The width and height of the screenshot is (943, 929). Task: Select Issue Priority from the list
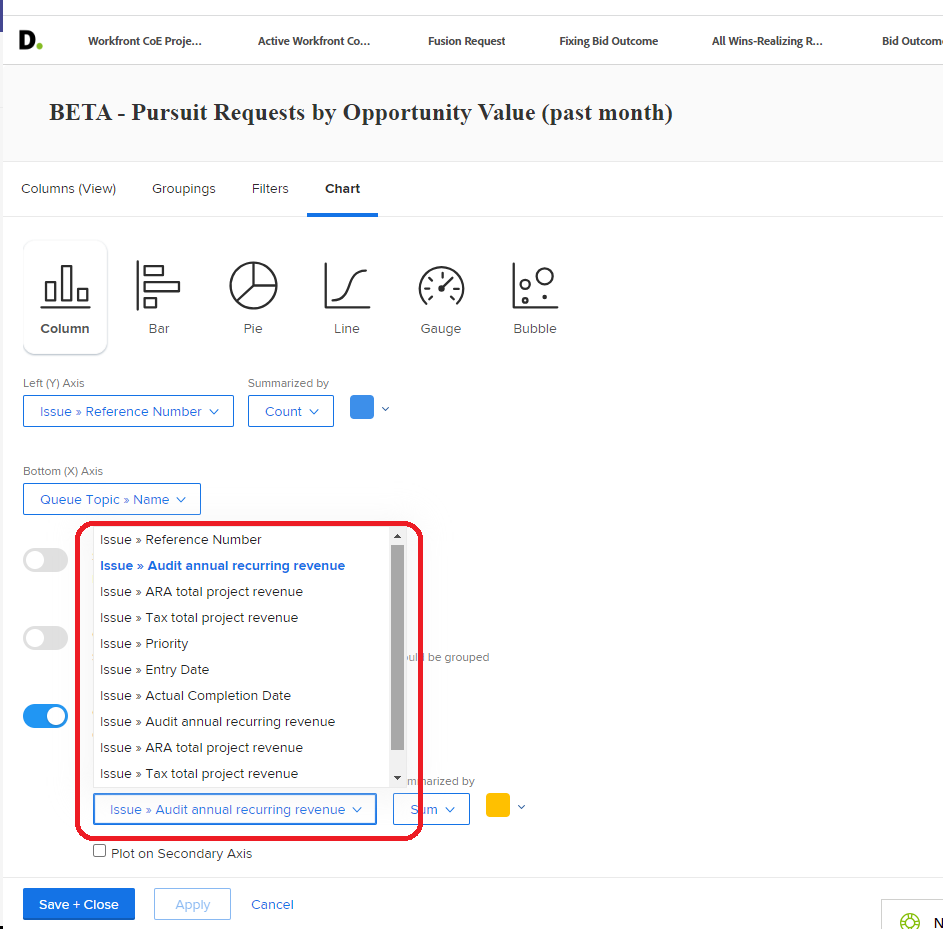(x=144, y=644)
